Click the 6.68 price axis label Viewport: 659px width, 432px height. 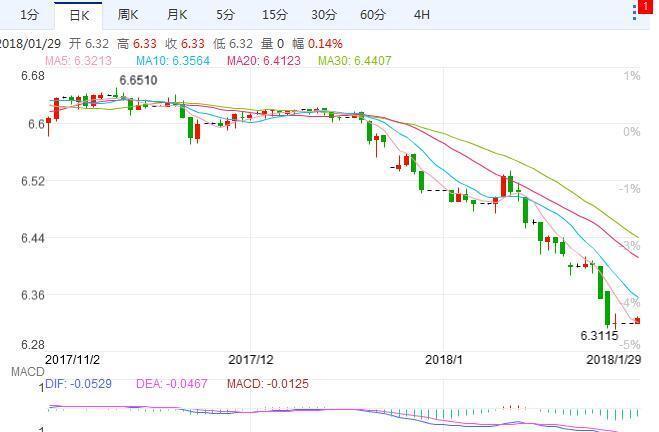tap(33, 76)
